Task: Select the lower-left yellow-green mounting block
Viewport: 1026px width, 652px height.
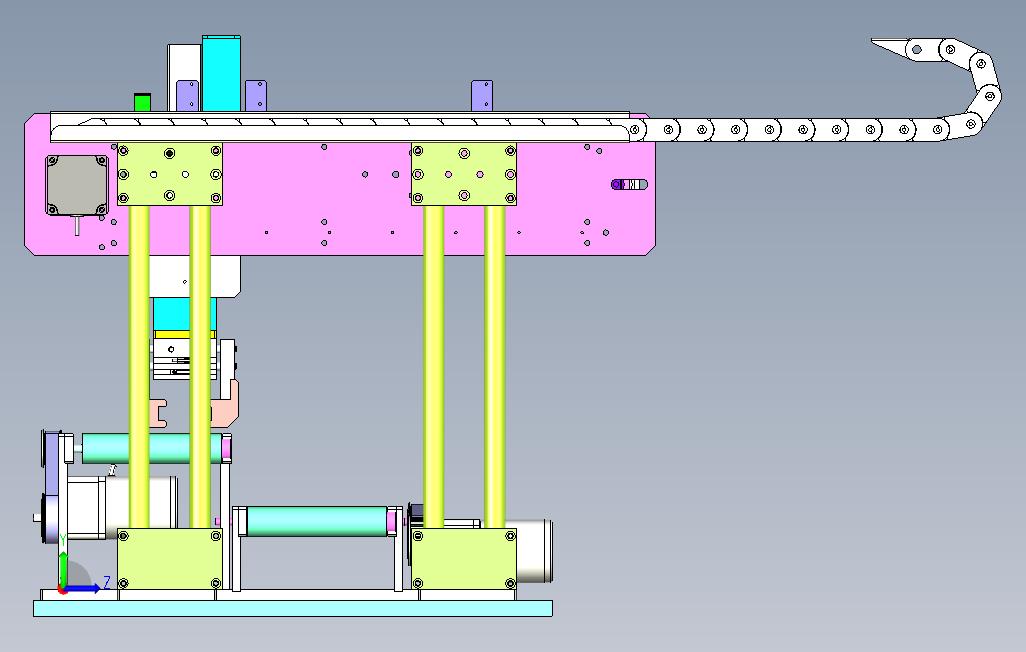Action: pyautogui.click(x=169, y=559)
